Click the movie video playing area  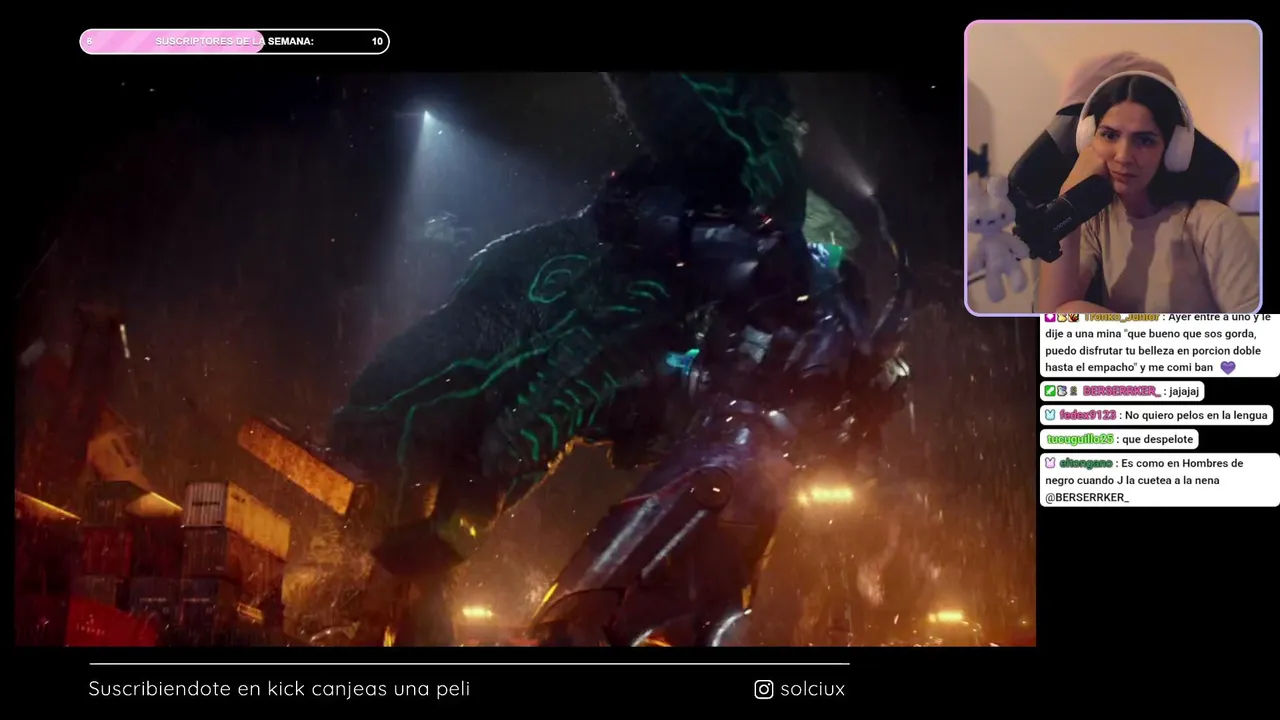tap(525, 359)
